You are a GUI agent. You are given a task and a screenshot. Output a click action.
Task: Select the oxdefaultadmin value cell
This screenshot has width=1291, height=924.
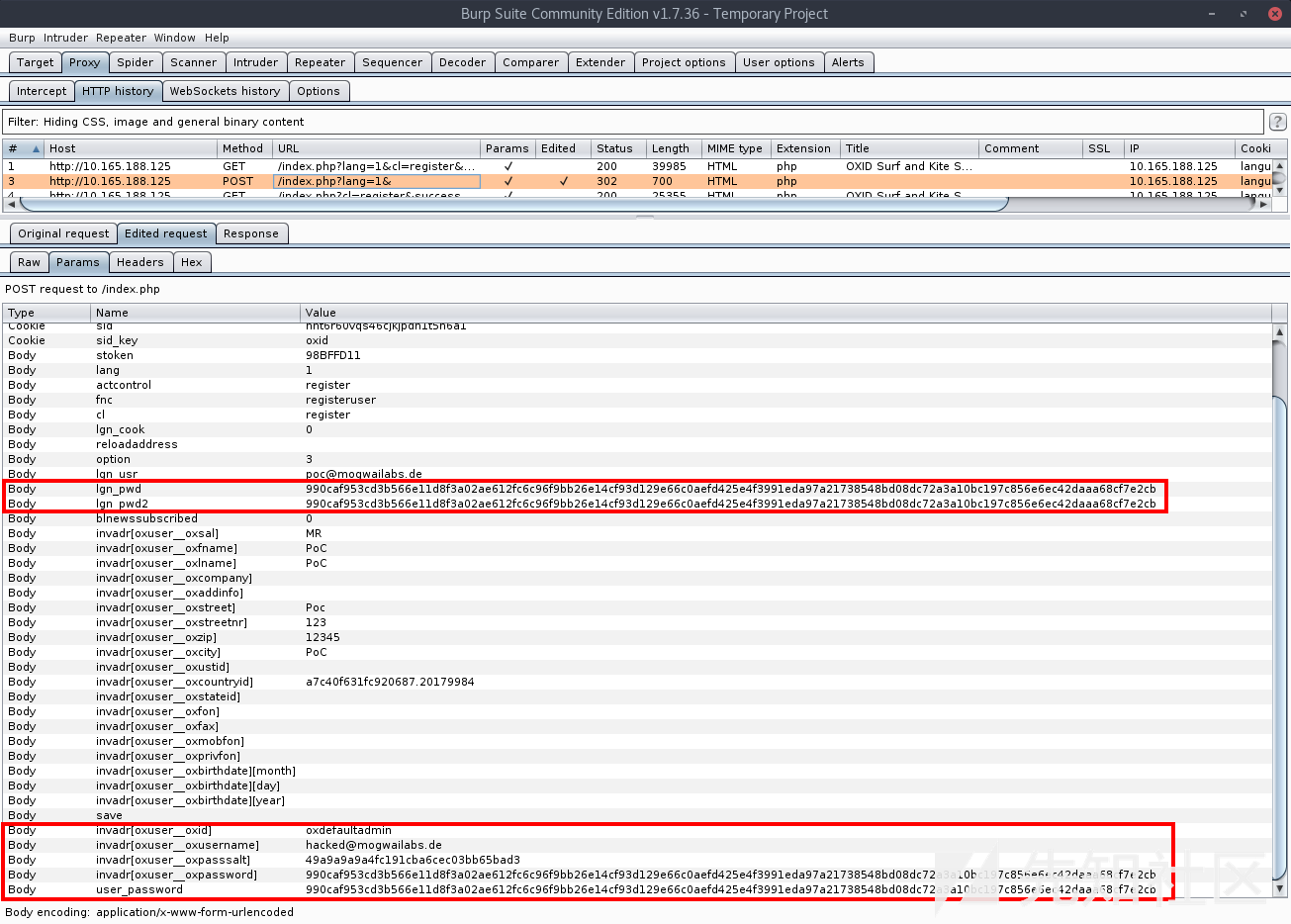(x=348, y=830)
